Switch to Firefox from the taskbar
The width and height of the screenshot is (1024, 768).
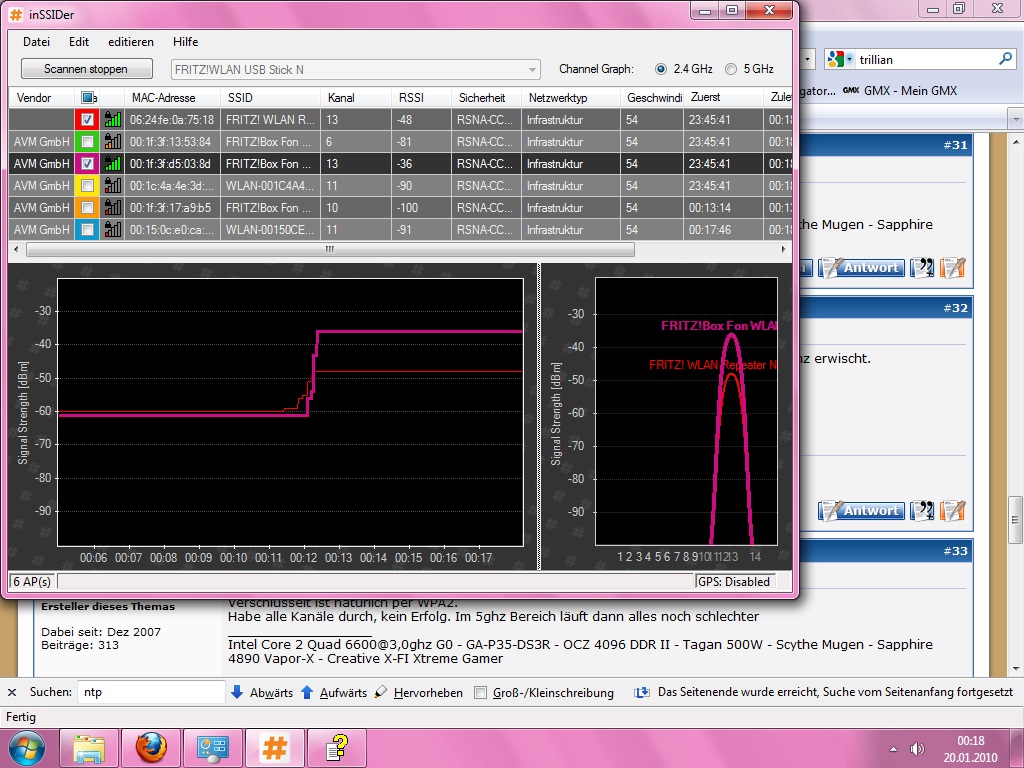point(151,748)
